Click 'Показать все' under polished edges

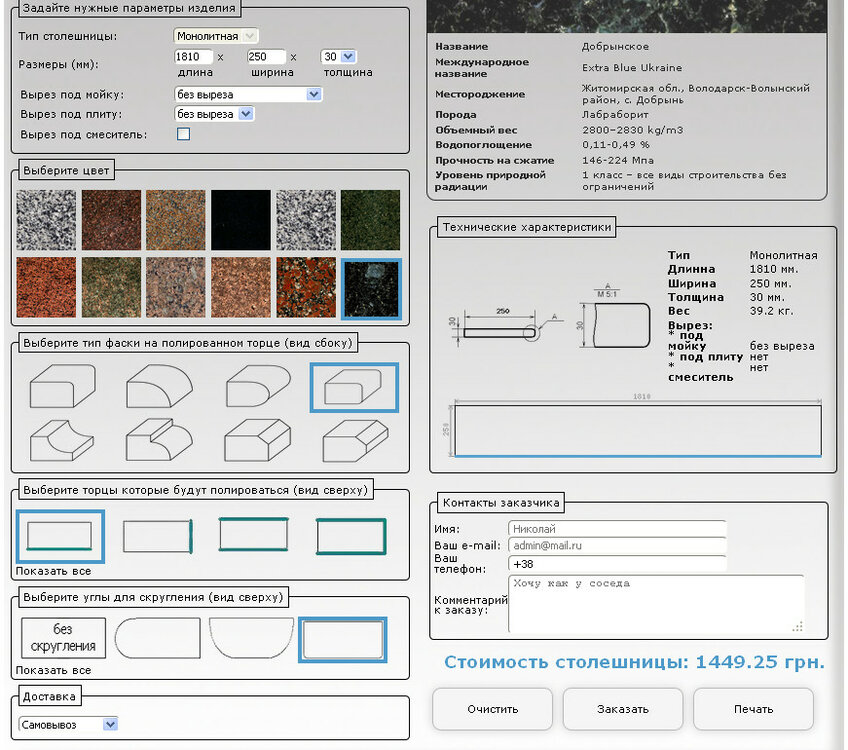[53, 571]
